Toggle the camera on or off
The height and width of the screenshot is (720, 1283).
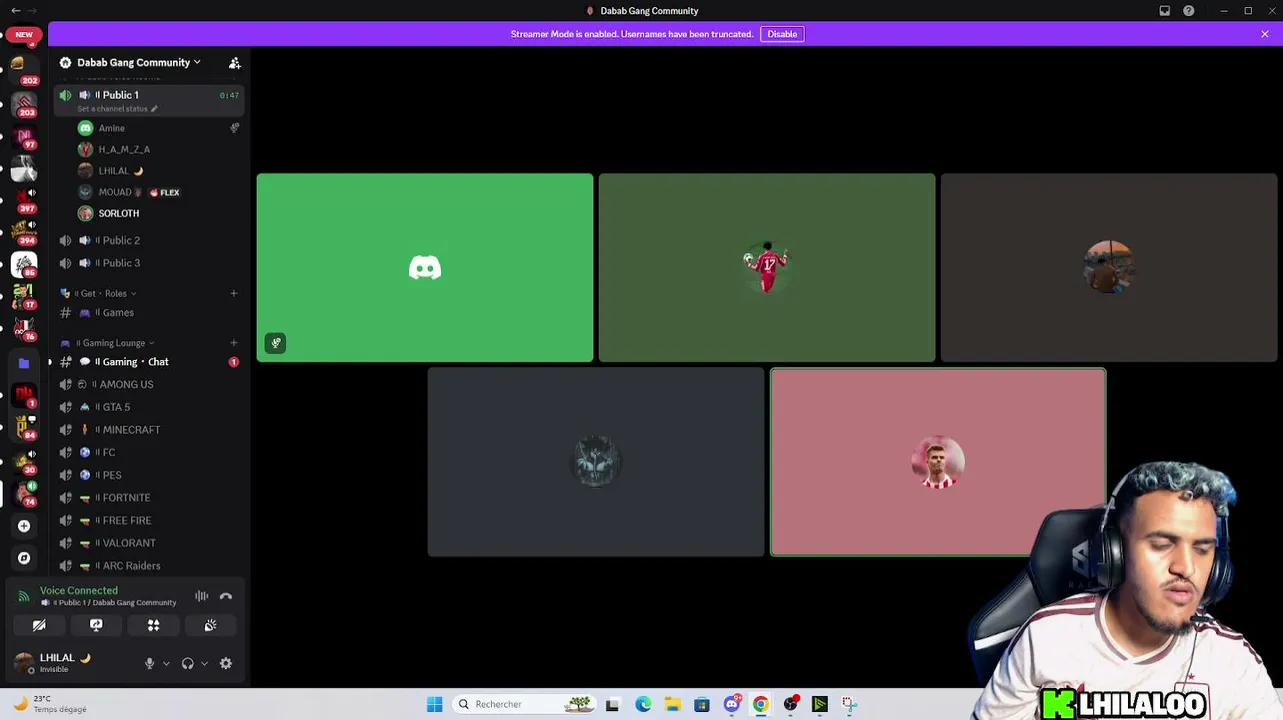coord(39,625)
